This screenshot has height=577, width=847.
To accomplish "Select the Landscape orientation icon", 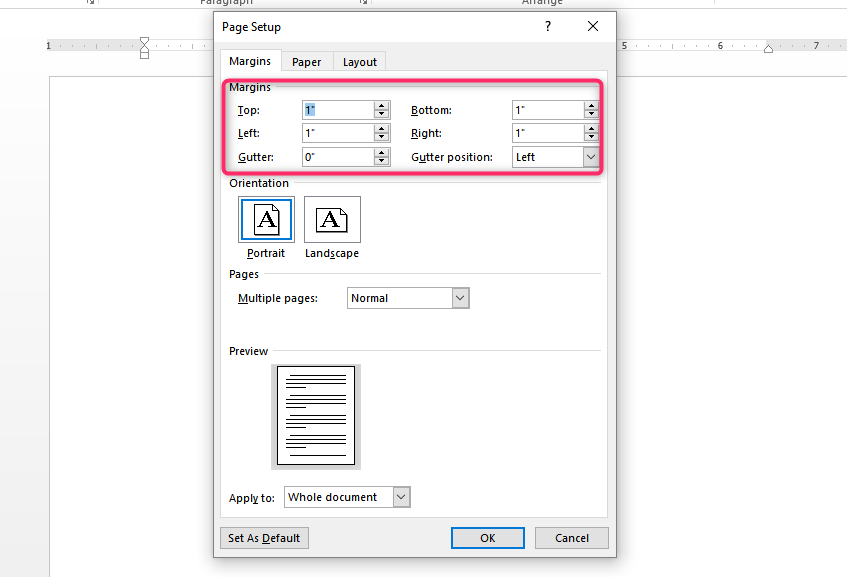I will coord(332,219).
